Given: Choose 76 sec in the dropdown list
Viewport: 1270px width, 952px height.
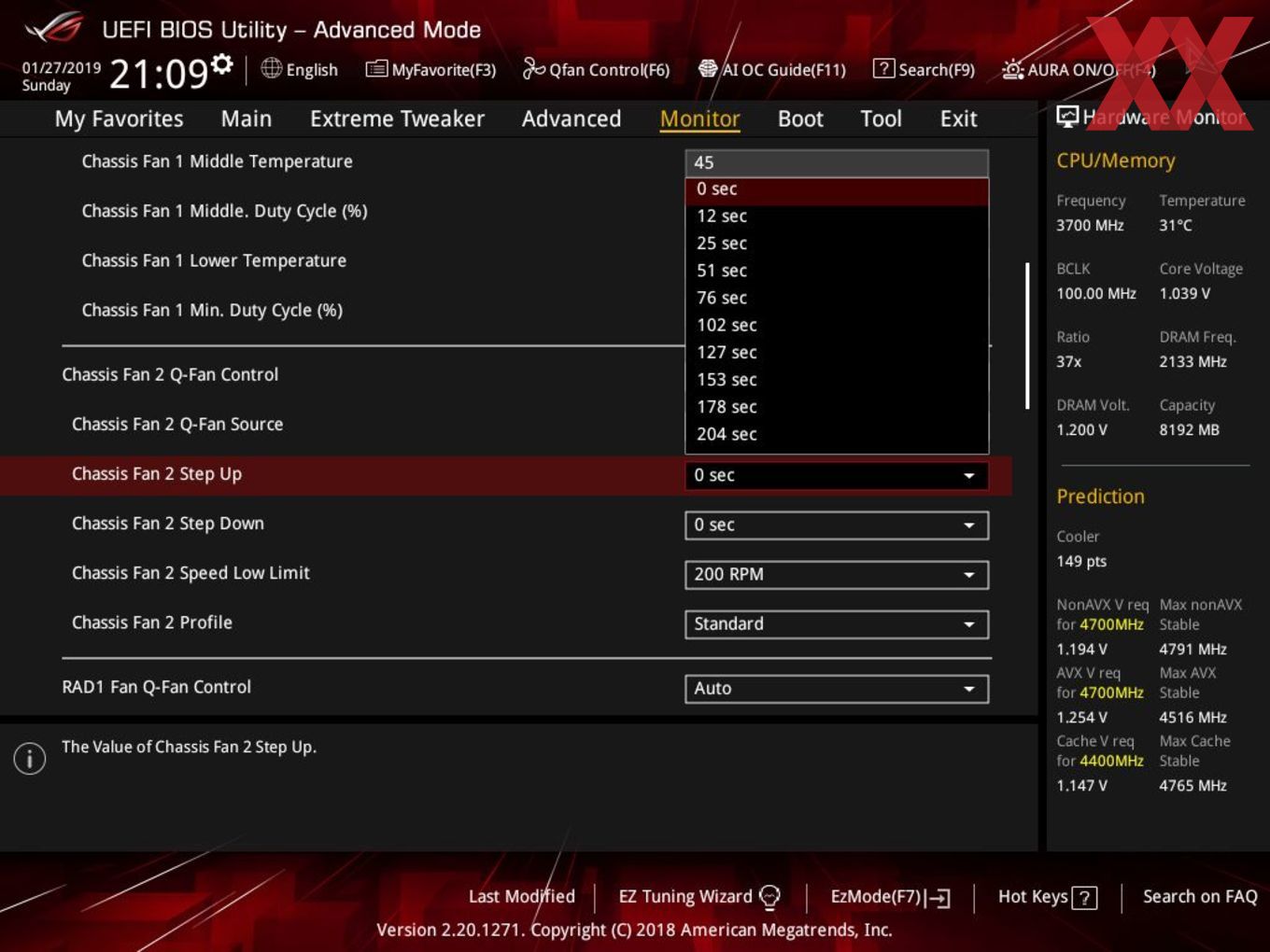Looking at the screenshot, I should click(x=837, y=298).
